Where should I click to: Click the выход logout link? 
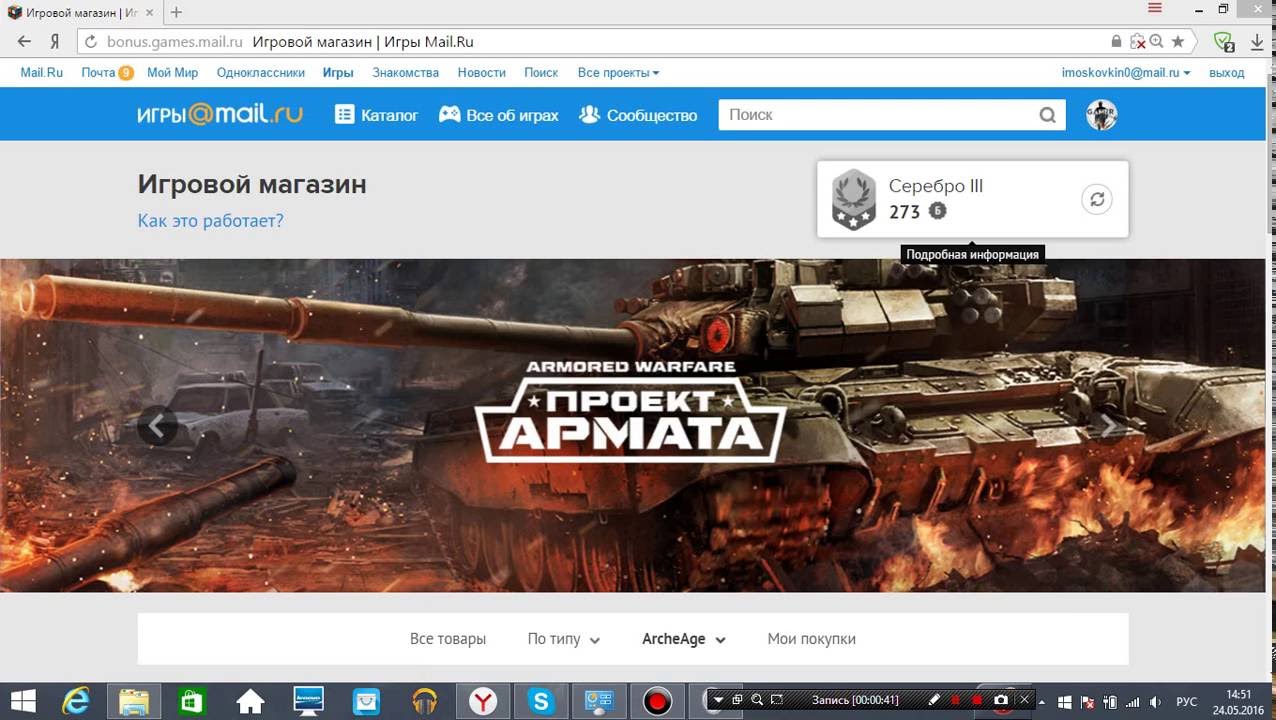1226,73
